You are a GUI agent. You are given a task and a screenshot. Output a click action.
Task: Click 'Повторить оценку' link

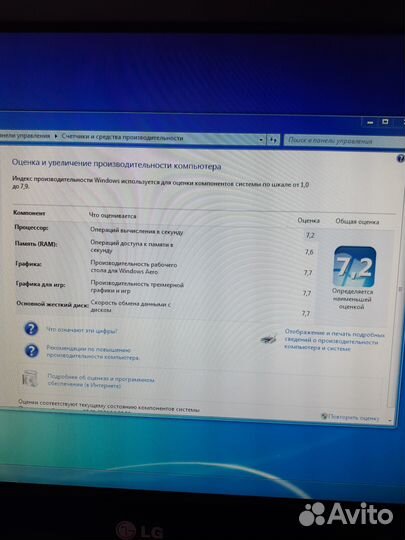[x=353, y=418]
